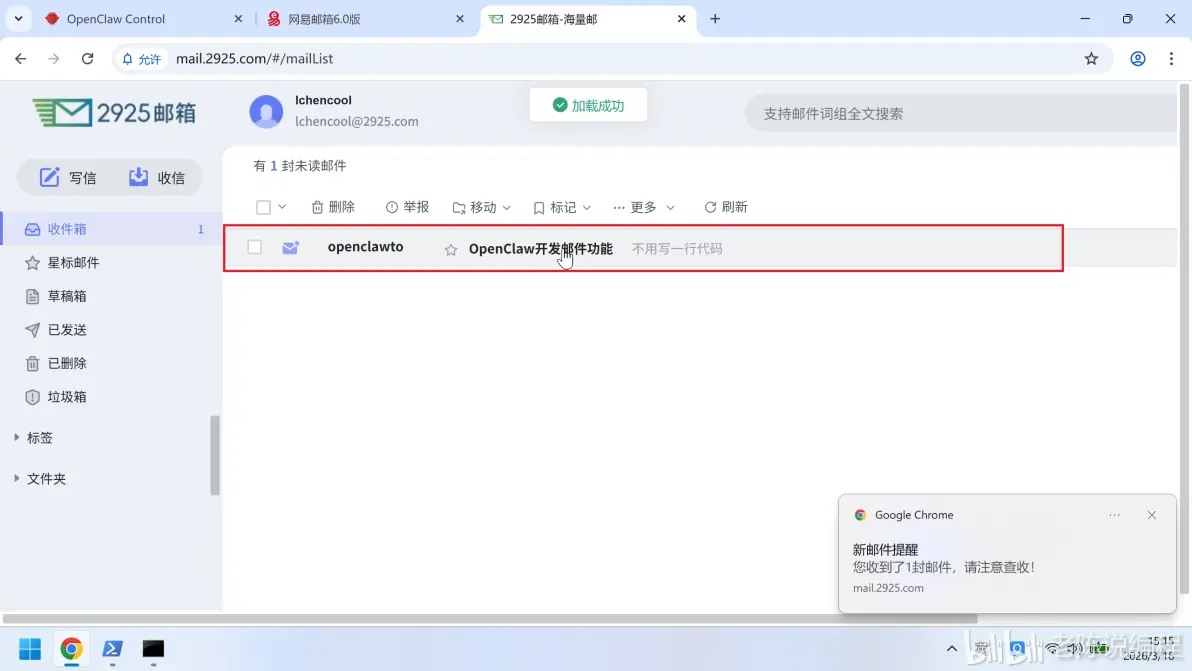Open a new browser tab
1192x671 pixels.
click(x=715, y=19)
